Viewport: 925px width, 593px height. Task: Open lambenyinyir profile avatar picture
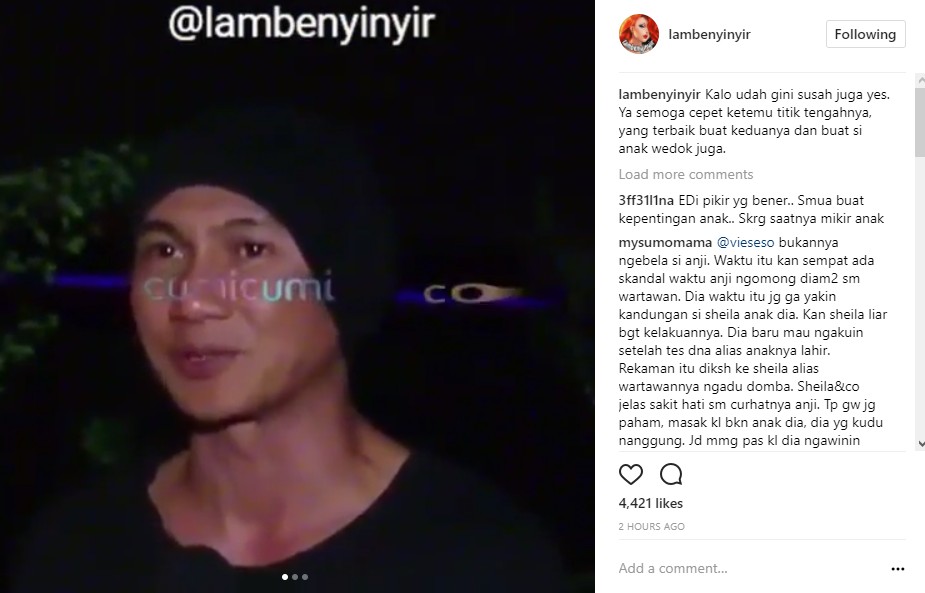coord(638,34)
